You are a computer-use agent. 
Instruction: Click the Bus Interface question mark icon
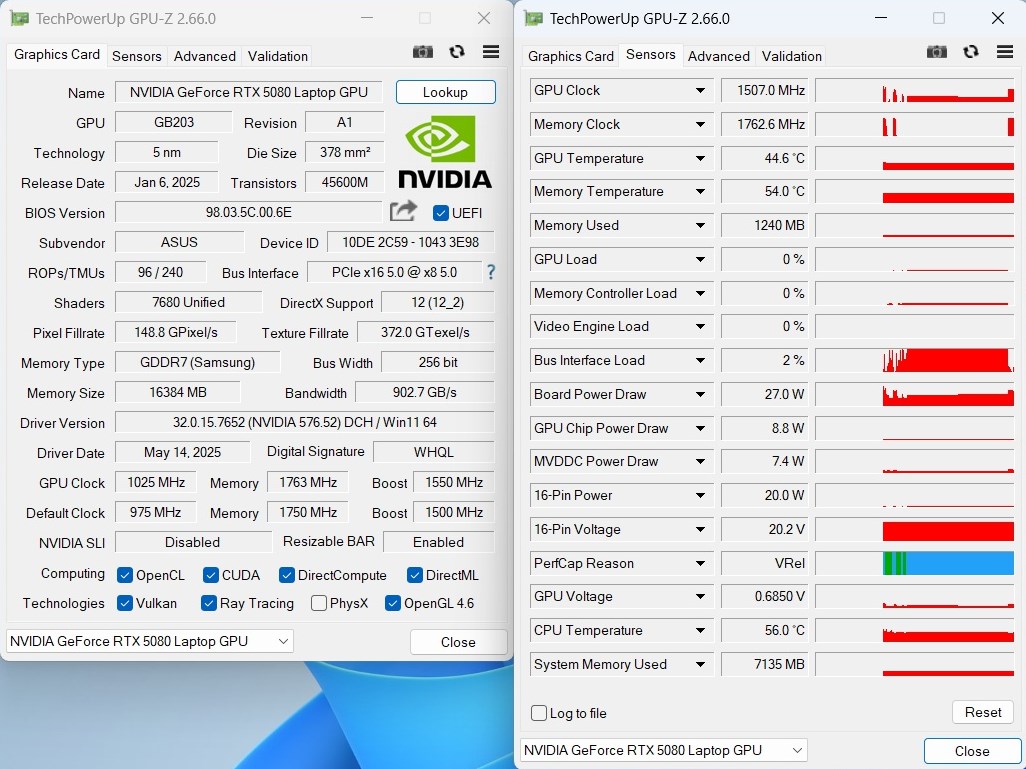click(x=491, y=272)
